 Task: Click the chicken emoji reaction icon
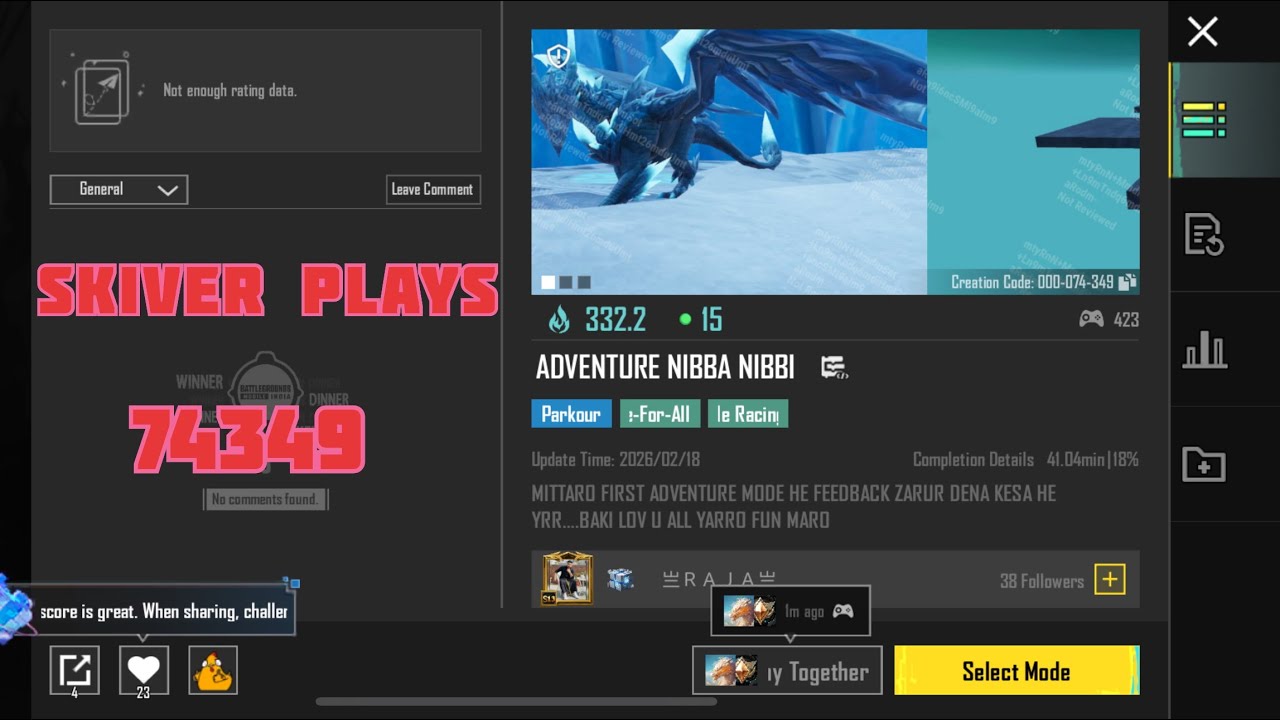tap(213, 670)
